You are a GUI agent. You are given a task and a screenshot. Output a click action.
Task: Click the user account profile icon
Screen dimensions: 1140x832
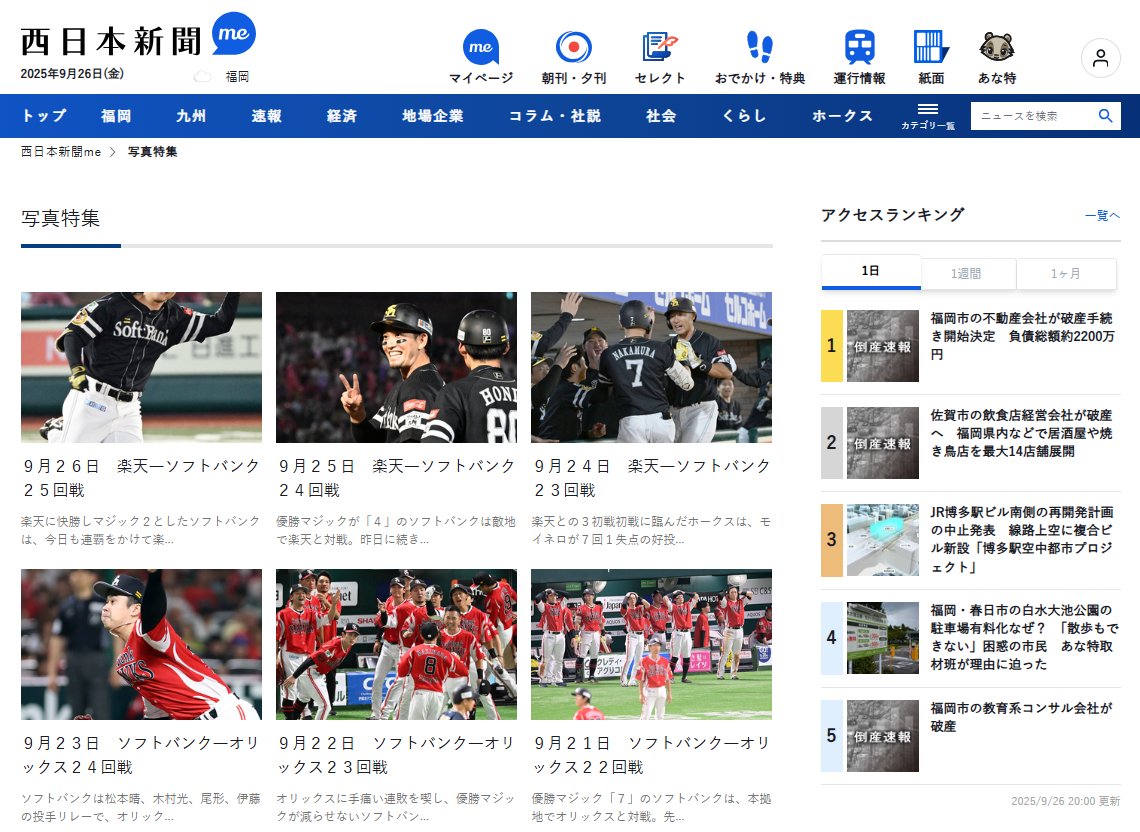click(1100, 58)
